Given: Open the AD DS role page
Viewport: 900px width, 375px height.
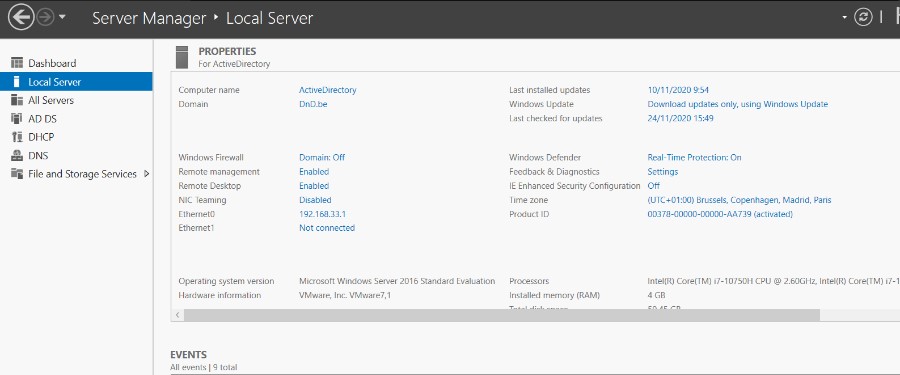Looking at the screenshot, I should tap(42, 119).
